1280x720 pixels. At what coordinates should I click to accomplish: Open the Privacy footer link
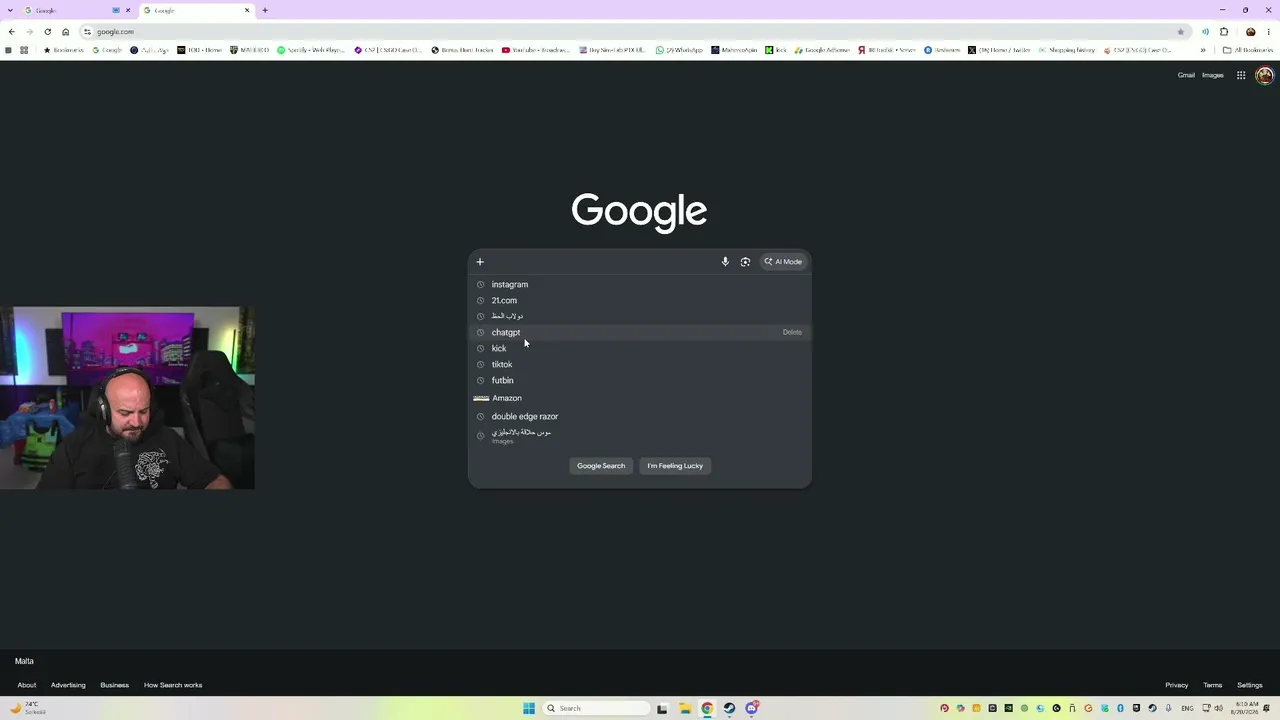[1177, 685]
